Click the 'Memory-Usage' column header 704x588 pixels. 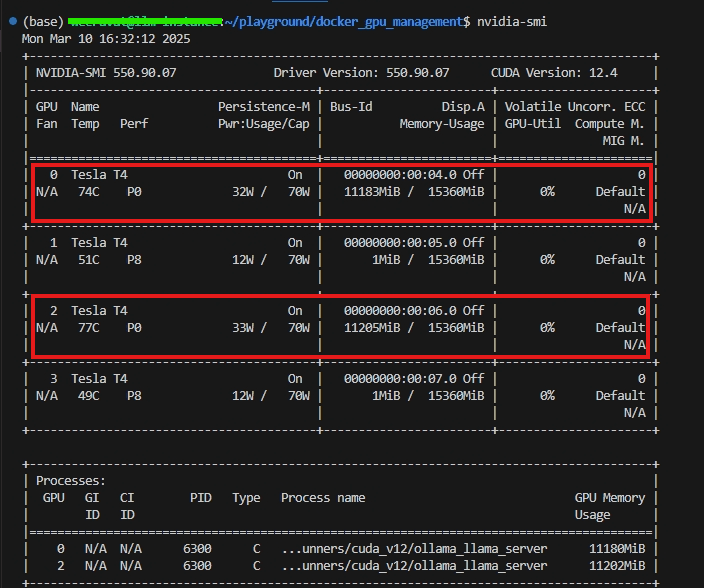pyautogui.click(x=442, y=124)
